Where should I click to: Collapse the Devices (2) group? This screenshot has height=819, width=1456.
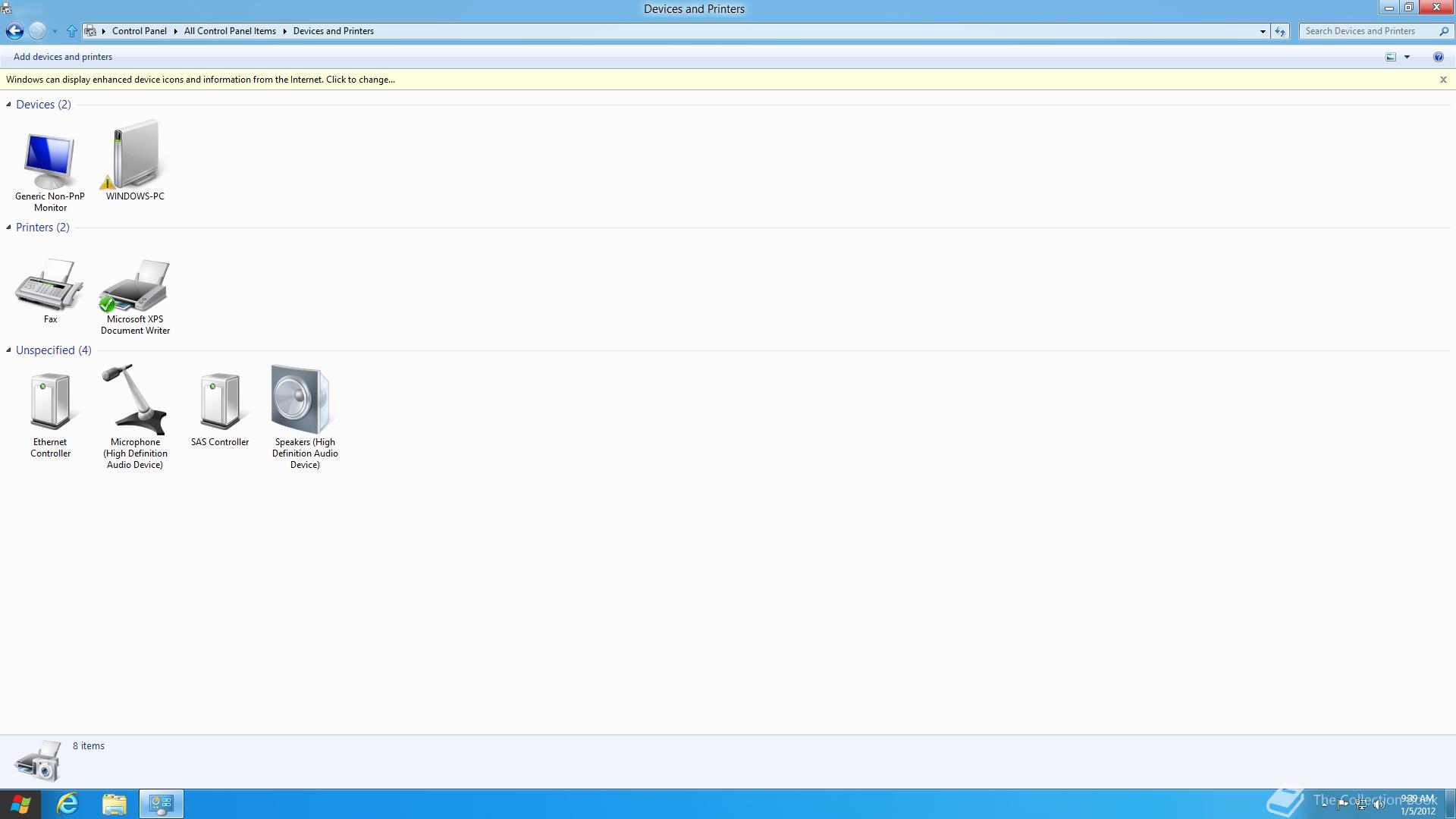click(x=8, y=105)
